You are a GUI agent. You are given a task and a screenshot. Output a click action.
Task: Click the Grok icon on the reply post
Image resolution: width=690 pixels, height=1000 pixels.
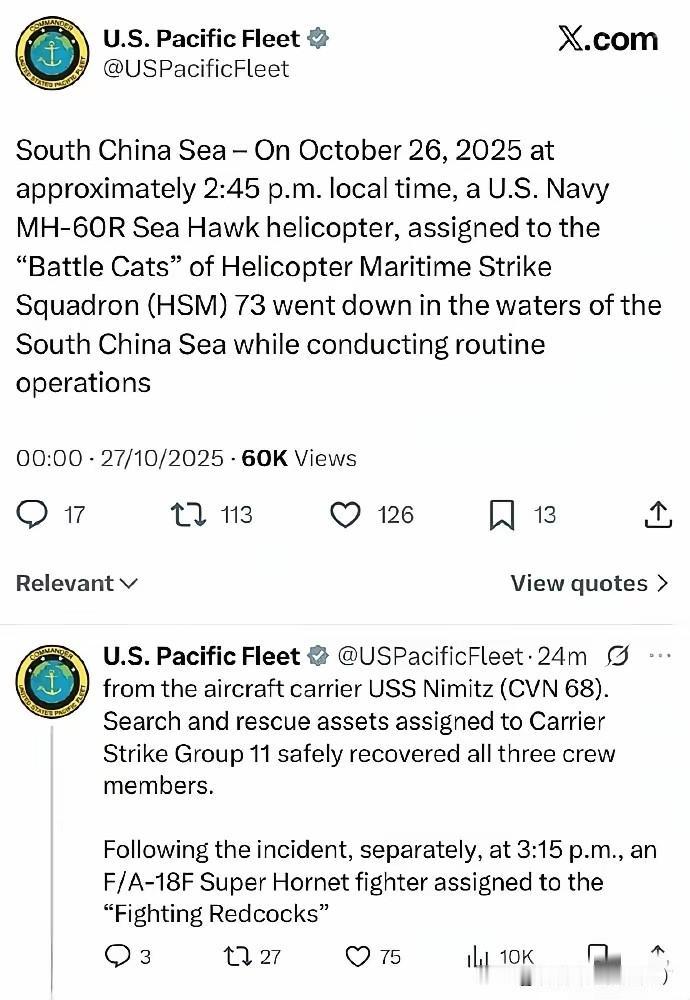click(618, 656)
